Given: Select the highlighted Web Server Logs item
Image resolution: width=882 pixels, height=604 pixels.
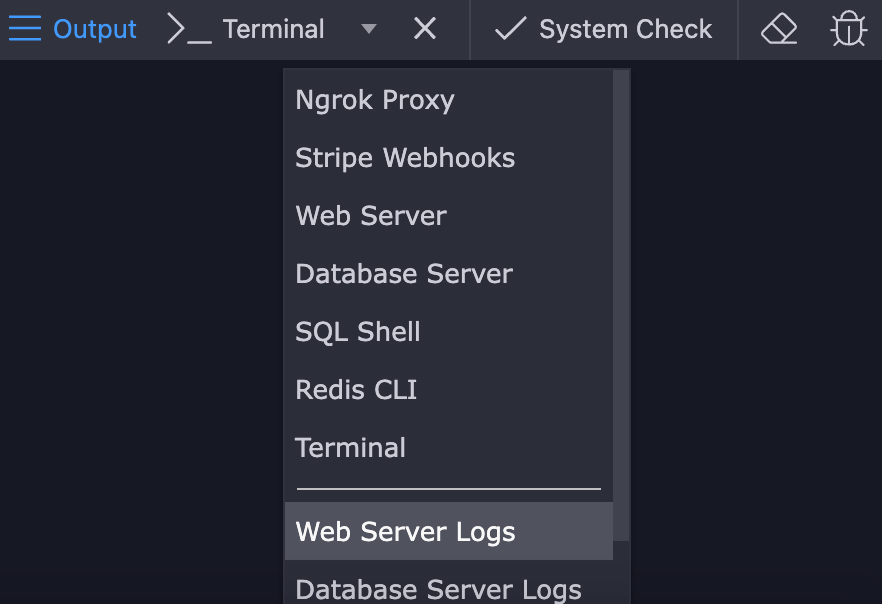Looking at the screenshot, I should [x=406, y=532].
